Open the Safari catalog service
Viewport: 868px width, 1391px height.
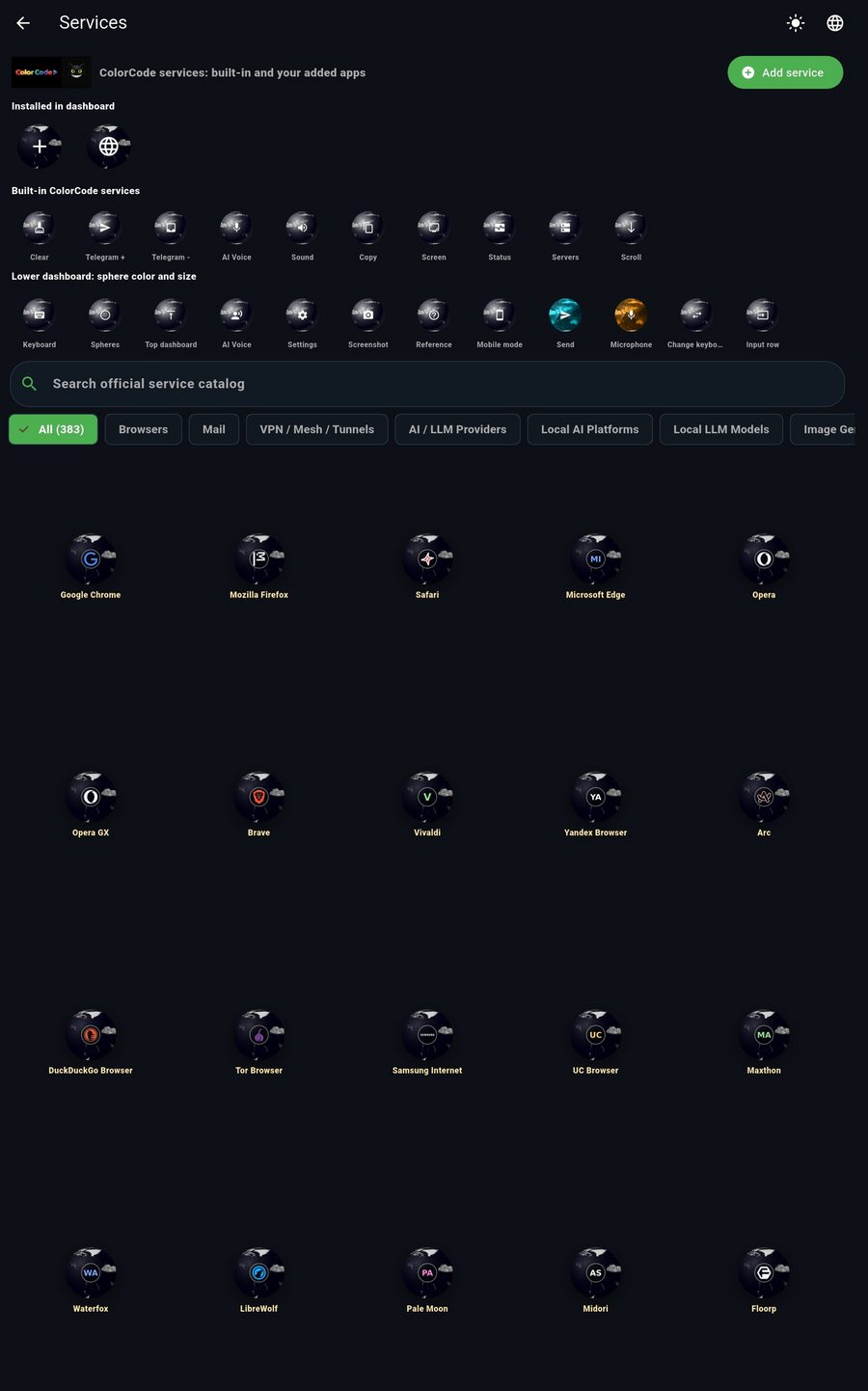[x=427, y=559]
